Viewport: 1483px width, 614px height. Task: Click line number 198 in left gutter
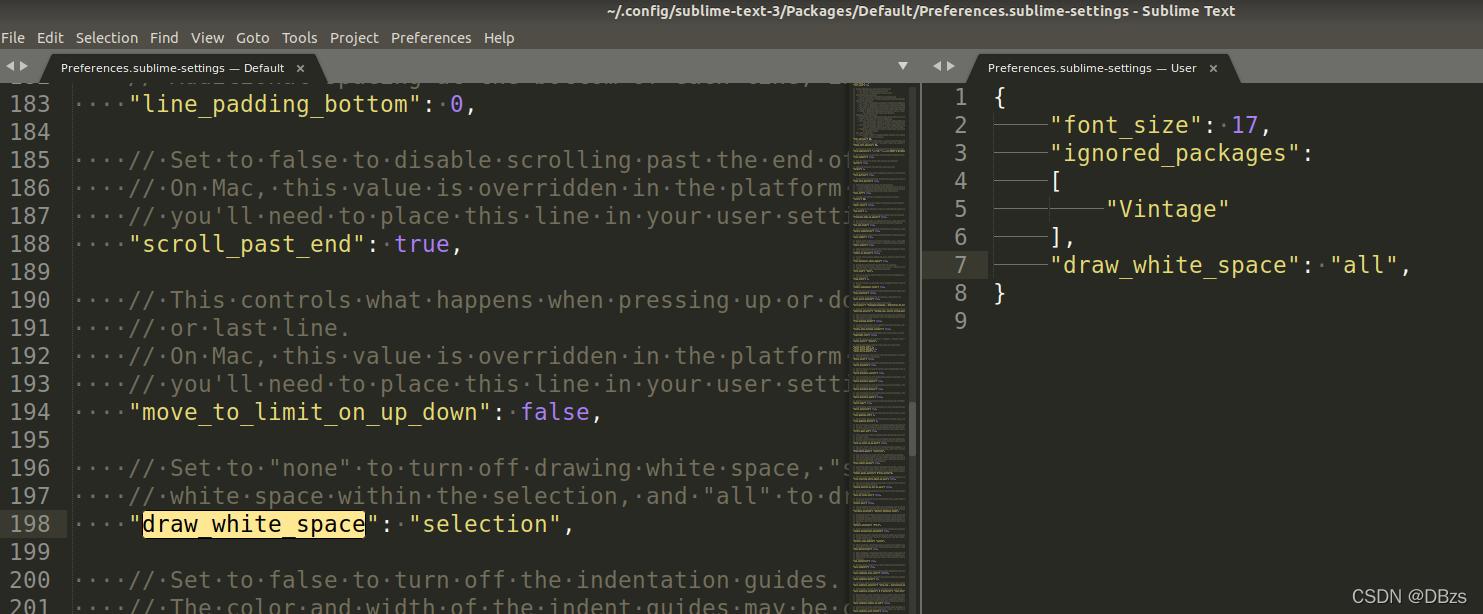pos(30,524)
